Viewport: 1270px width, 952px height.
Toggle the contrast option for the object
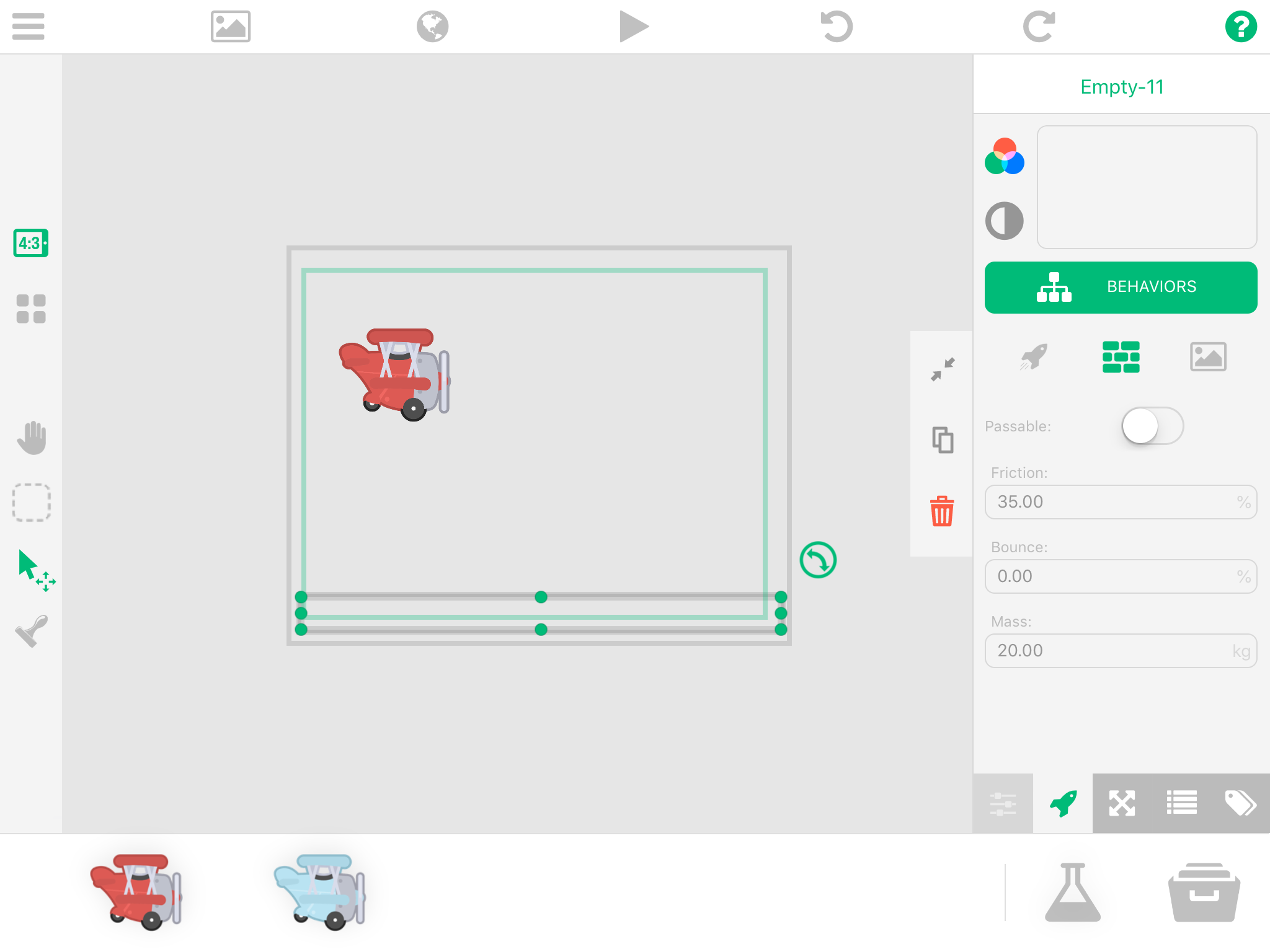[1004, 221]
